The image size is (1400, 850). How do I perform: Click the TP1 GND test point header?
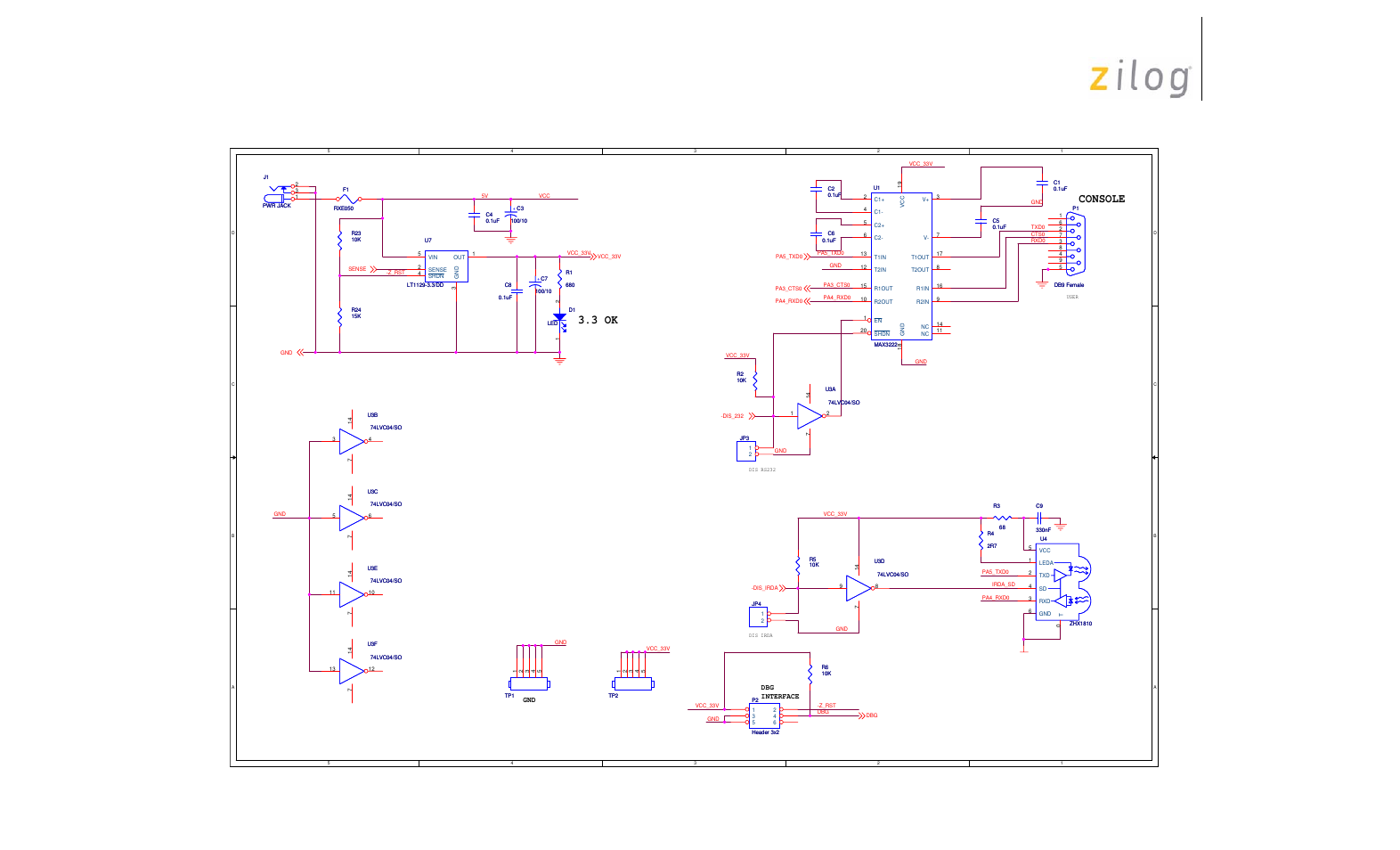tap(528, 684)
